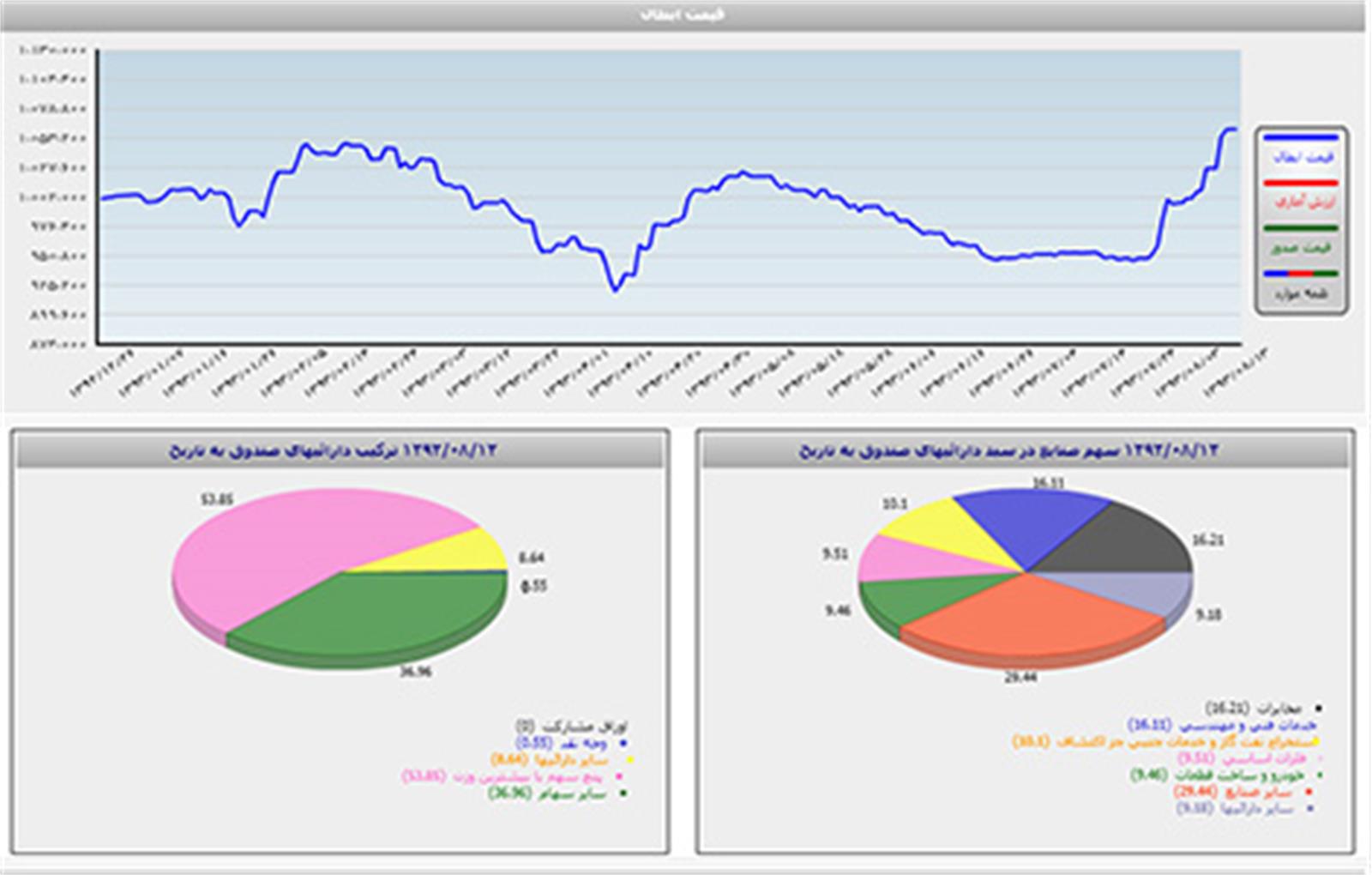Click the right pie chart panel title
Image resolution: width=1372 pixels, height=875 pixels.
pos(1026,450)
